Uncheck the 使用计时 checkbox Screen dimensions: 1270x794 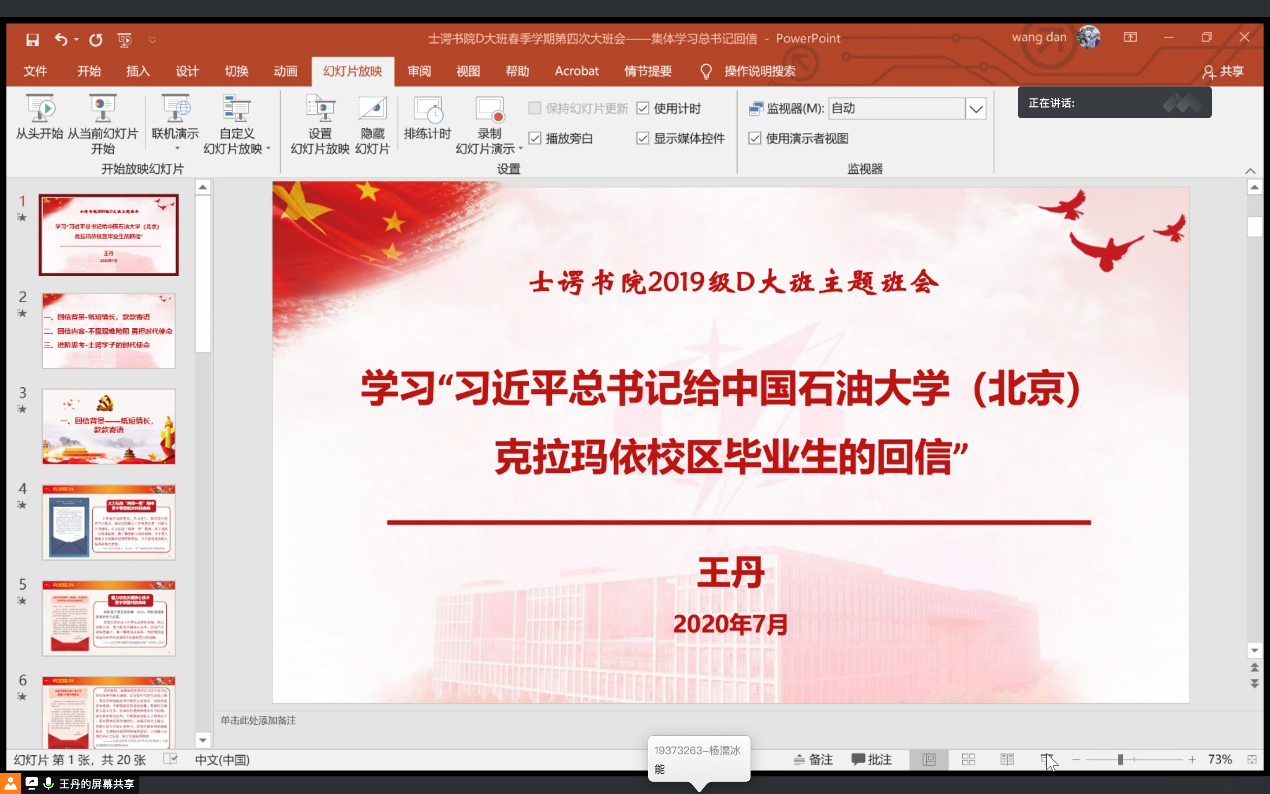point(643,108)
